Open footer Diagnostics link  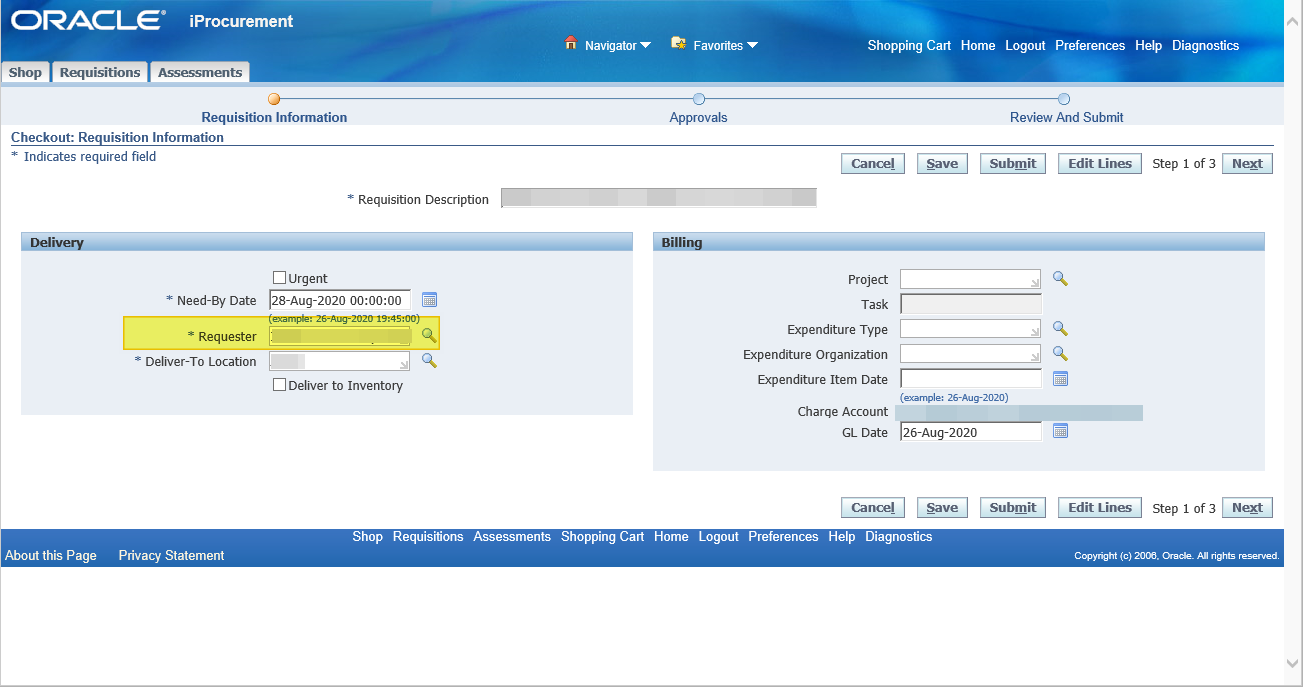(898, 537)
